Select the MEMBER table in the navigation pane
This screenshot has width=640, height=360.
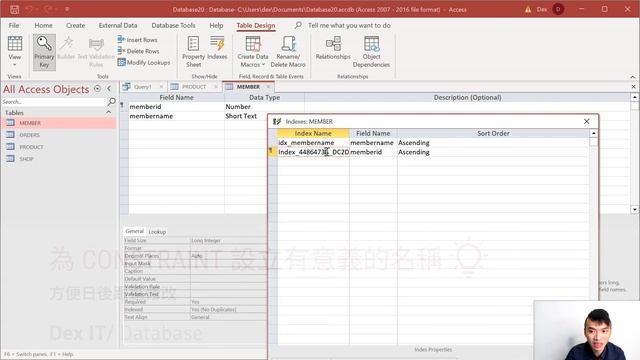pos(58,123)
